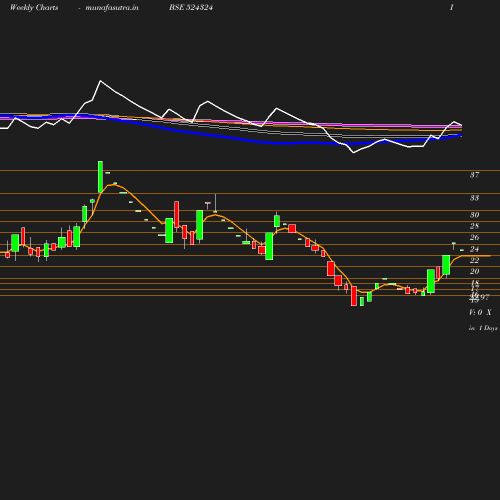Click the price label 26
Screen dimensions: 500x500
(x=474, y=237)
